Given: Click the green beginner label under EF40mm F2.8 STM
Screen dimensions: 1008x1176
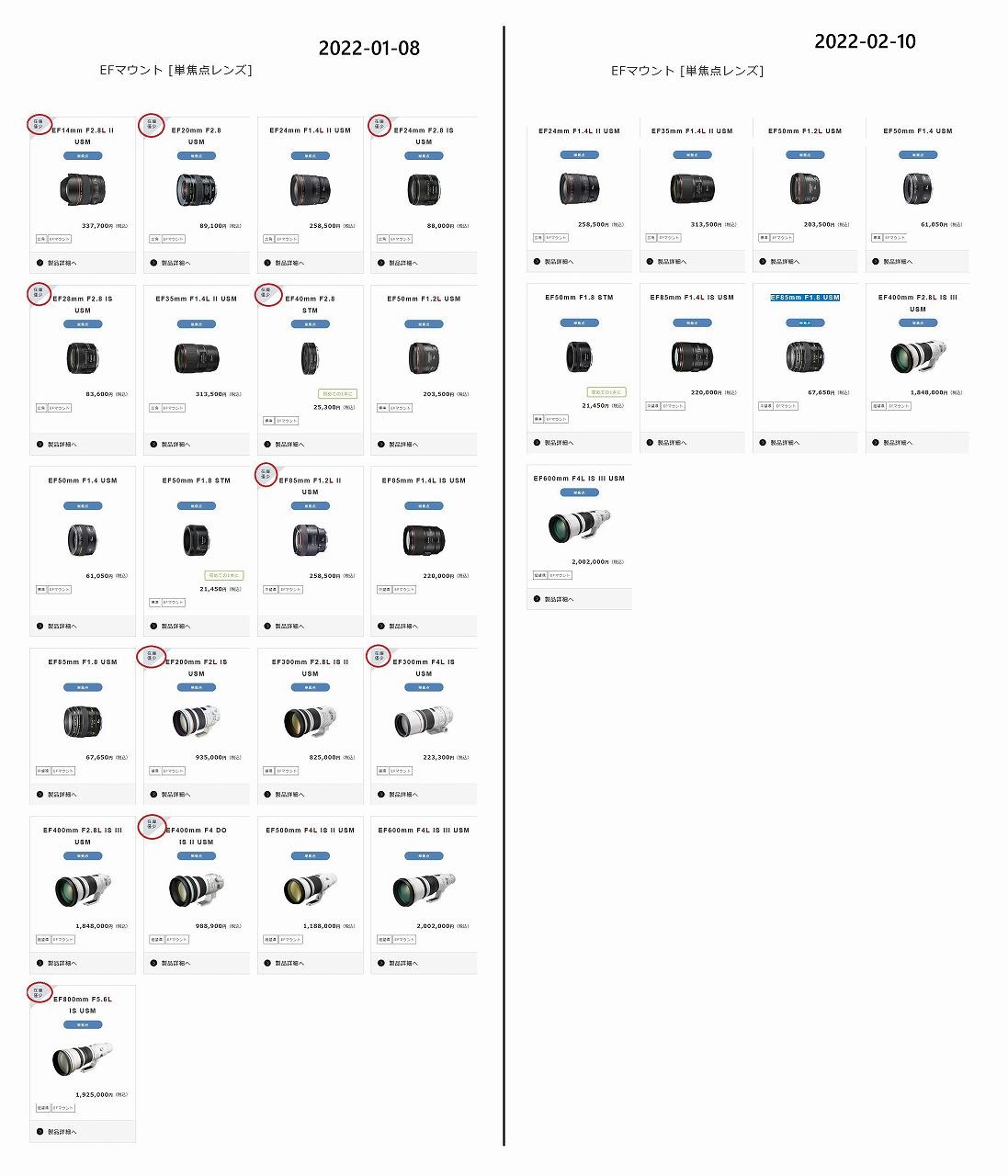Looking at the screenshot, I should 338,393.
